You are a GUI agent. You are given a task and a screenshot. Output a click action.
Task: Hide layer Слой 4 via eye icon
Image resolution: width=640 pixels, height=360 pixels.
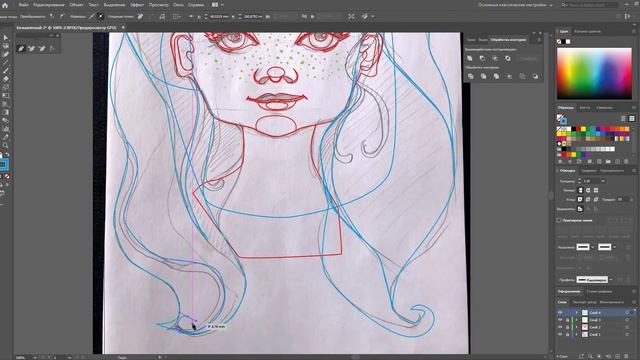coord(560,313)
